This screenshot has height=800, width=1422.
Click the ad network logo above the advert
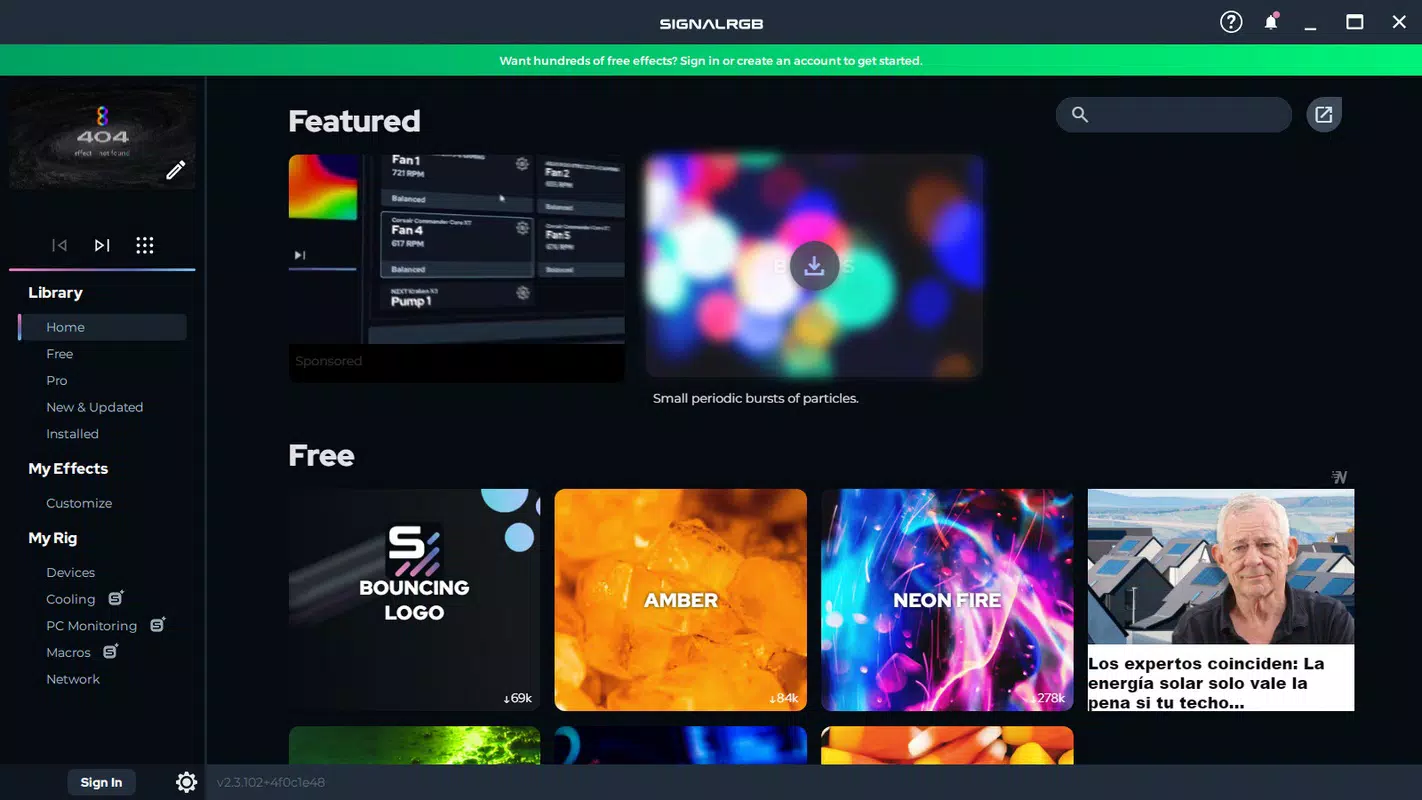pos(1340,477)
